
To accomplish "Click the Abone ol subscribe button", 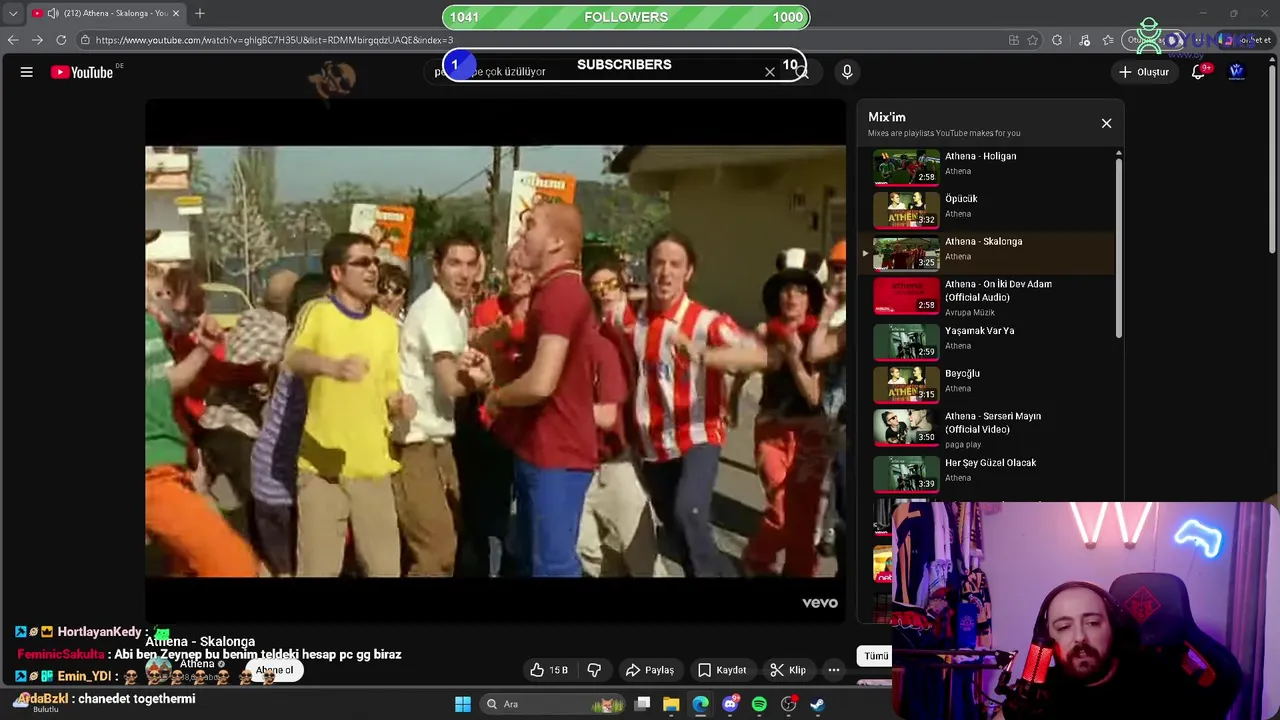I will coord(274,670).
